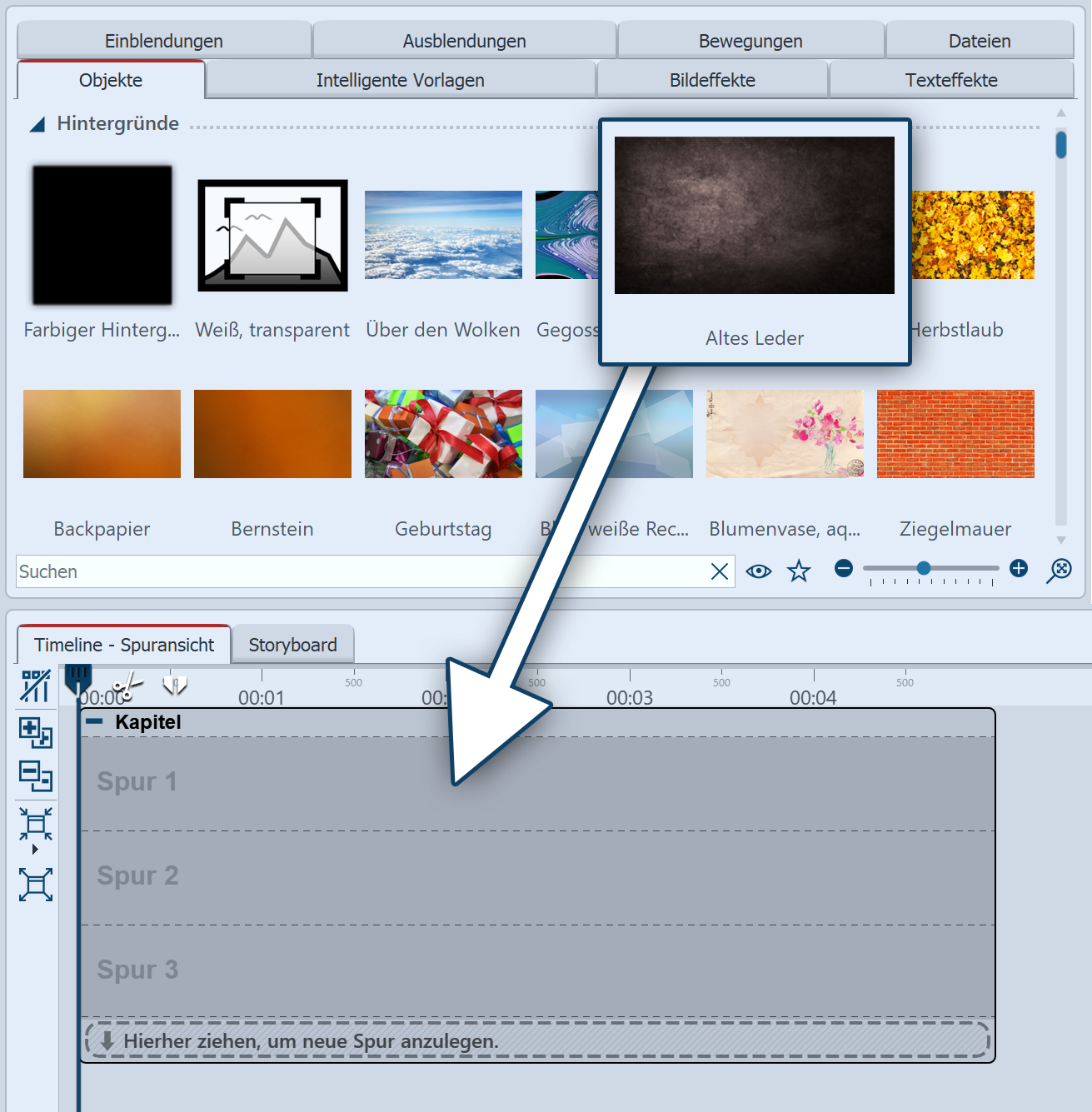Click the Kapitel header label

(147, 721)
